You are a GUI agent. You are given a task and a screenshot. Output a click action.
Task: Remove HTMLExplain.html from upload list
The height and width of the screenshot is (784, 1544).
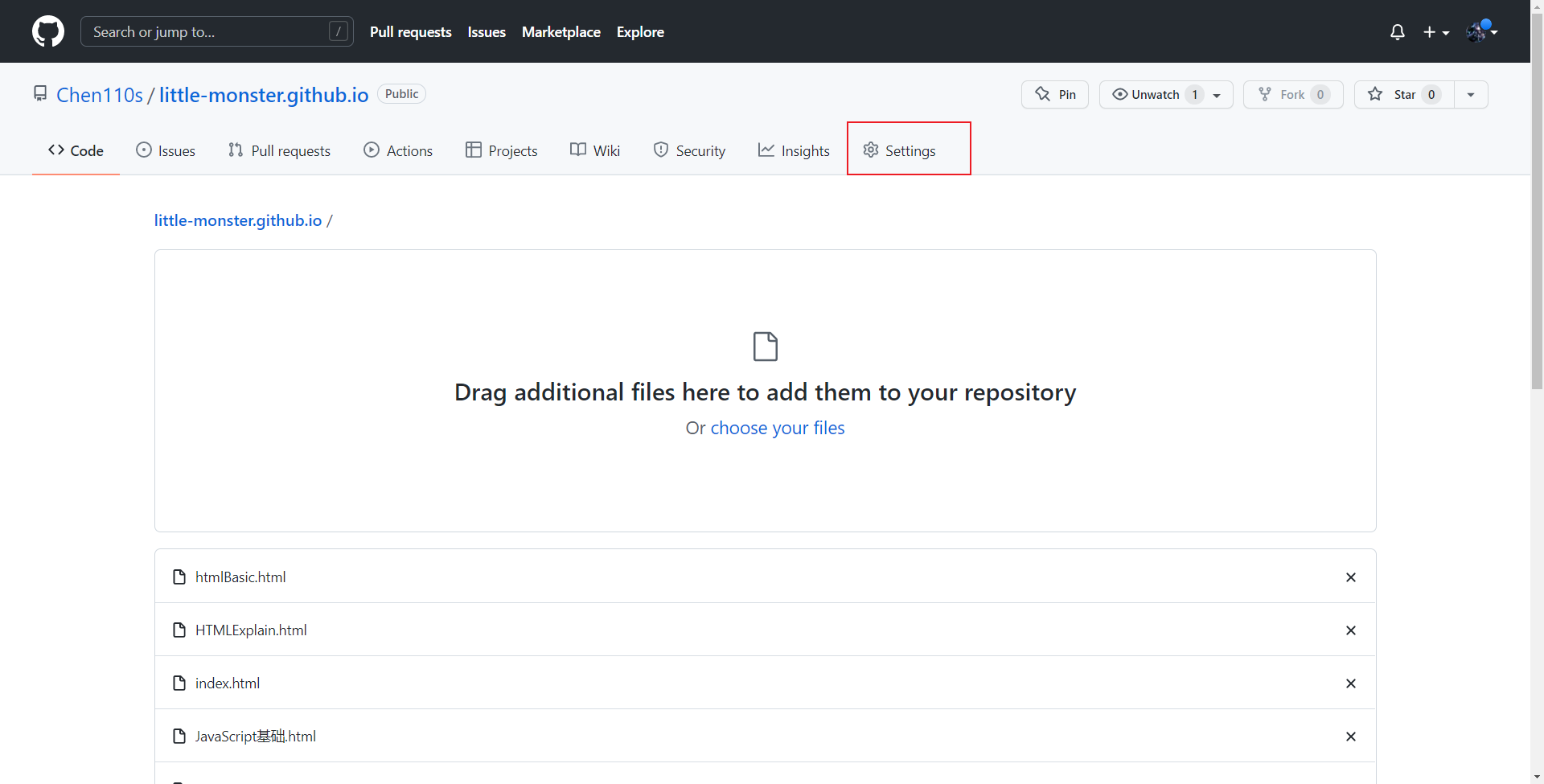[1351, 630]
